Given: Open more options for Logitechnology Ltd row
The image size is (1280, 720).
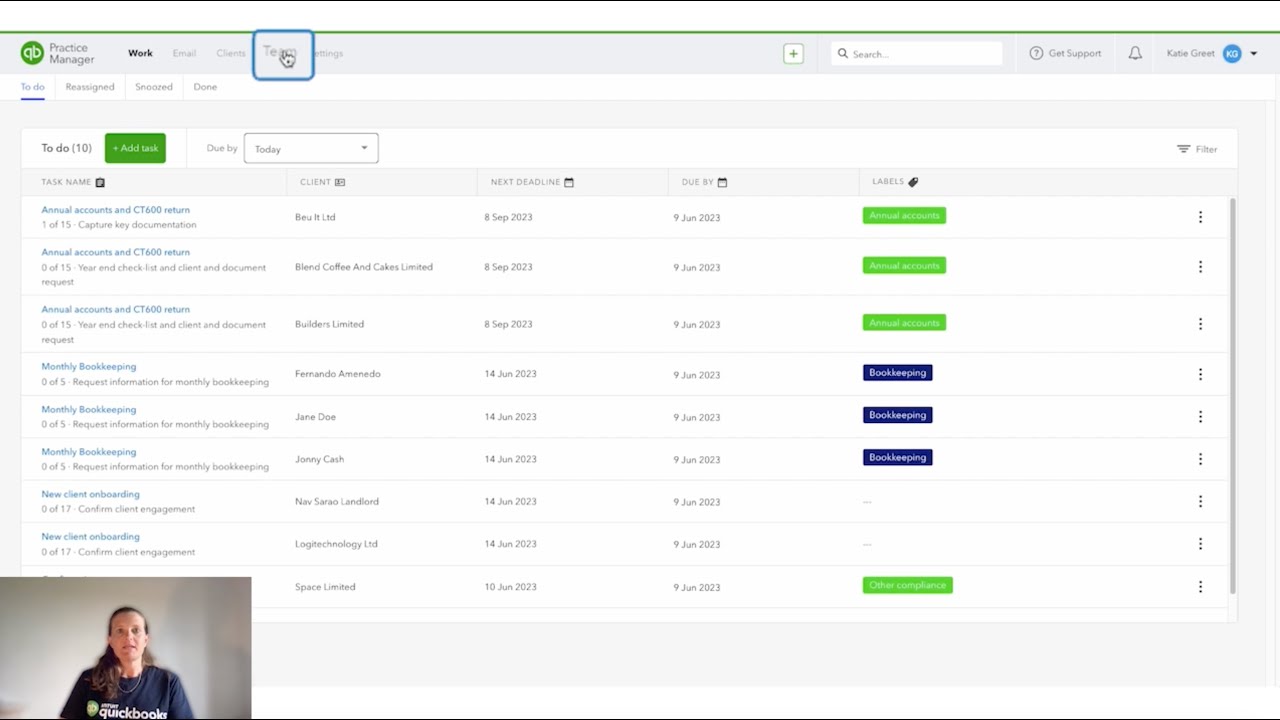Looking at the screenshot, I should pyautogui.click(x=1200, y=544).
